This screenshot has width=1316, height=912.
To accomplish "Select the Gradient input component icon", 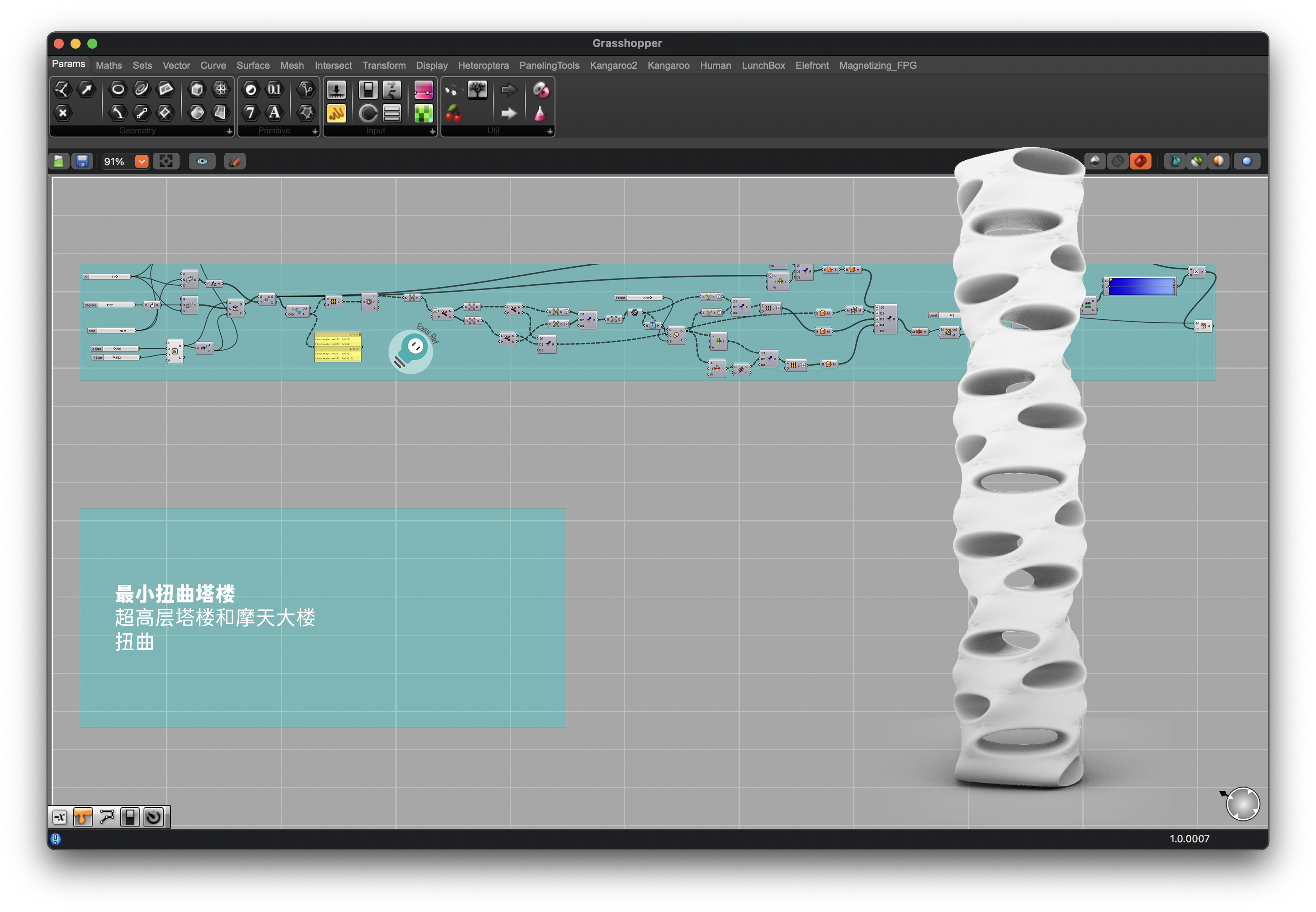I will [423, 90].
